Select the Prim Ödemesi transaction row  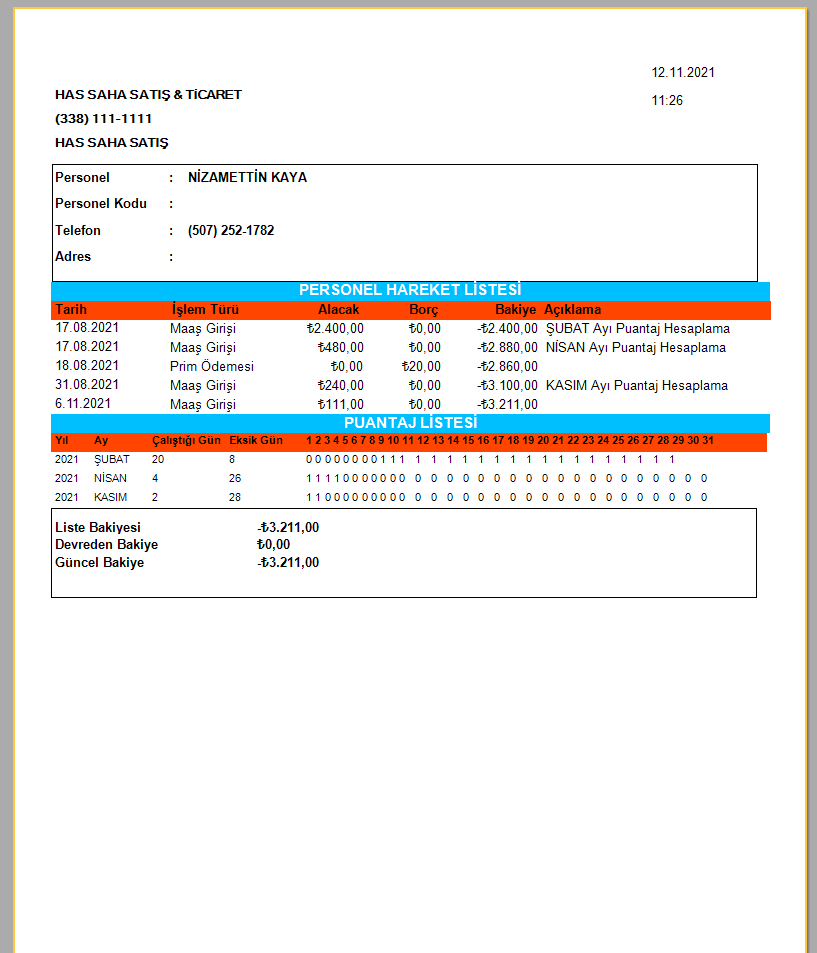point(212,367)
